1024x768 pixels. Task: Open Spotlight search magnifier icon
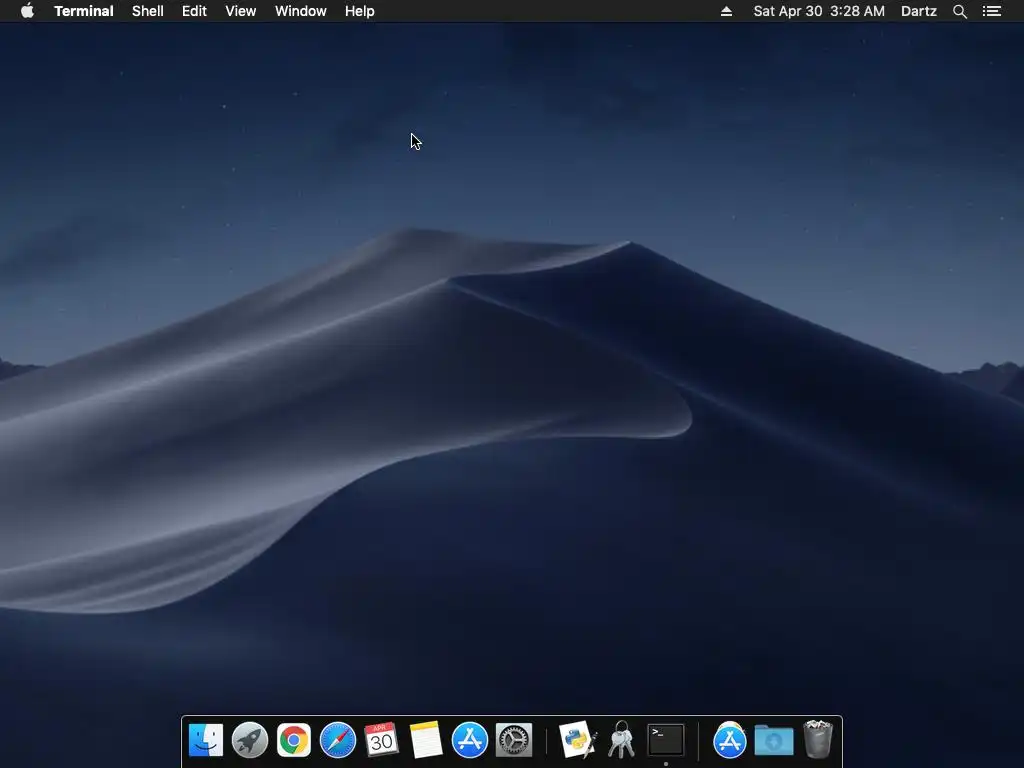tap(959, 11)
